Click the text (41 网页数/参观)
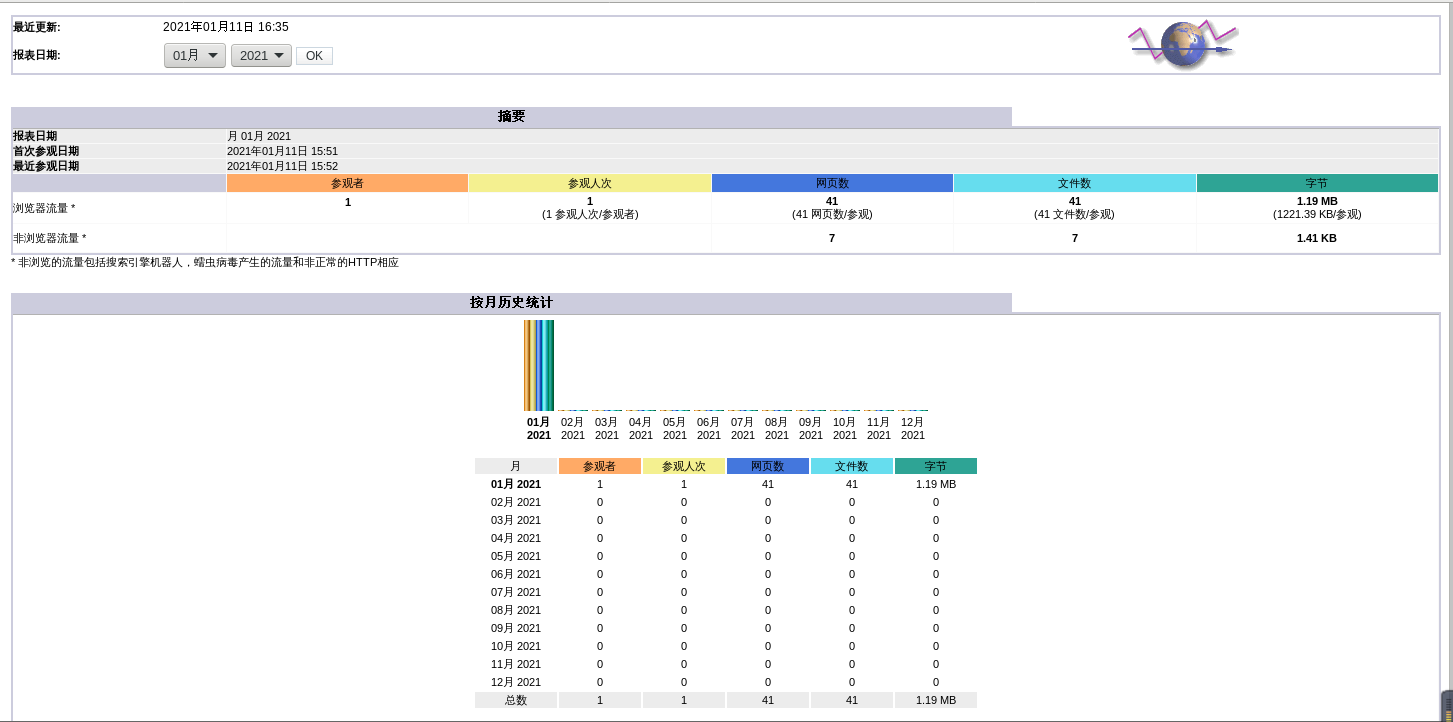The height and width of the screenshot is (722, 1453). click(832, 214)
